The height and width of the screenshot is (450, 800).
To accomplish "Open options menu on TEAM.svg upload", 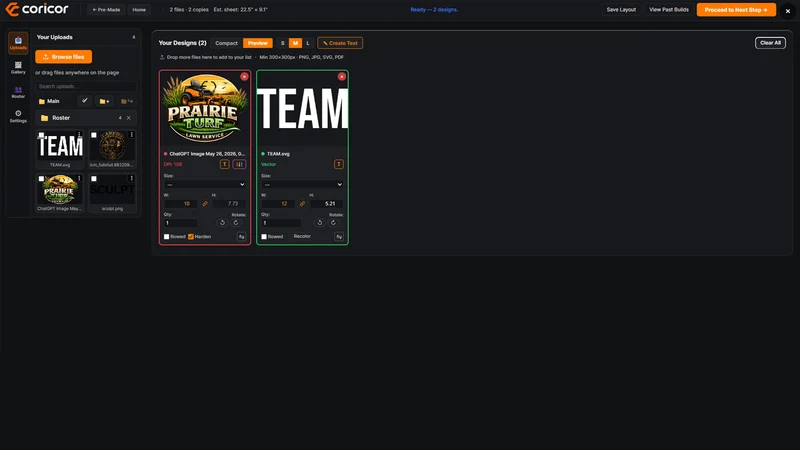I will pyautogui.click(x=79, y=135).
